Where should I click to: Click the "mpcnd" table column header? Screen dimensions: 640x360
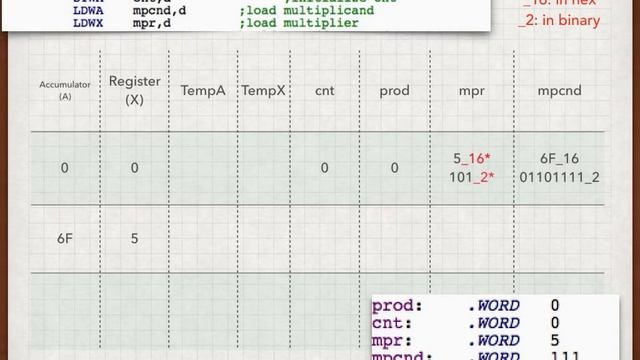click(559, 91)
